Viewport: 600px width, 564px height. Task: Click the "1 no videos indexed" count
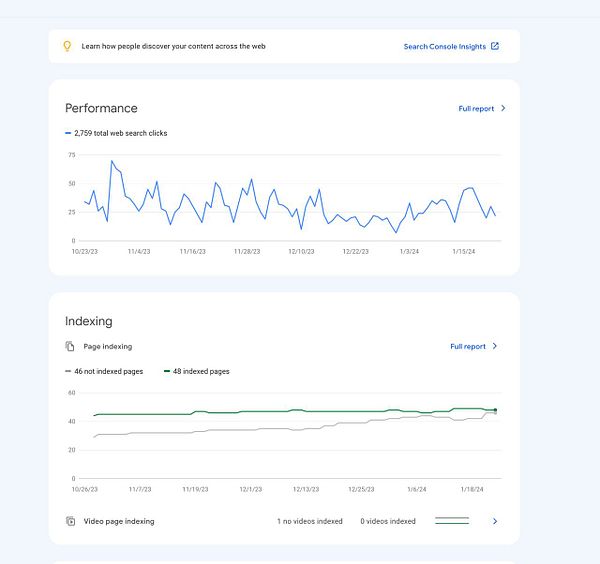pyautogui.click(x=309, y=521)
